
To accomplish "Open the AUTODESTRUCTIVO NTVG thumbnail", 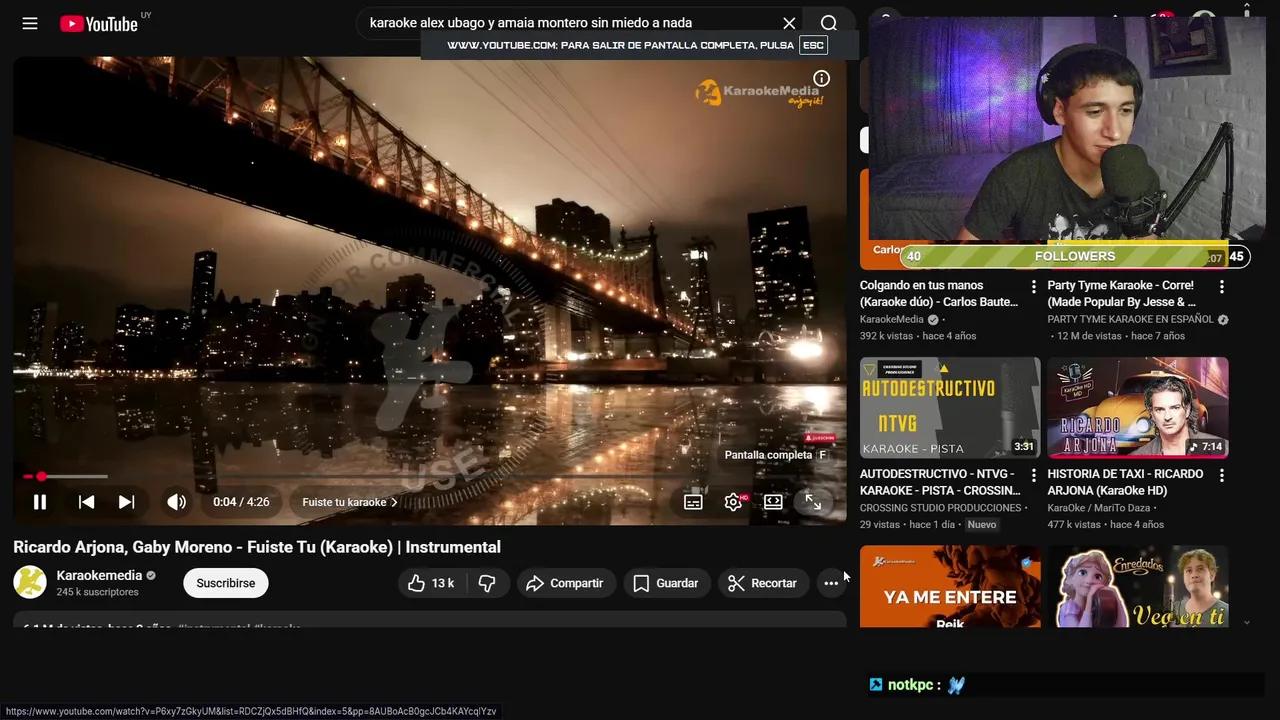I will [950, 408].
